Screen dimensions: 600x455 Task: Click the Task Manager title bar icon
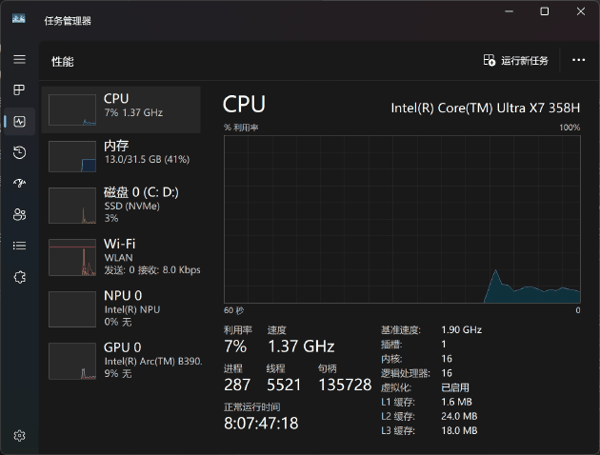[x=19, y=18]
